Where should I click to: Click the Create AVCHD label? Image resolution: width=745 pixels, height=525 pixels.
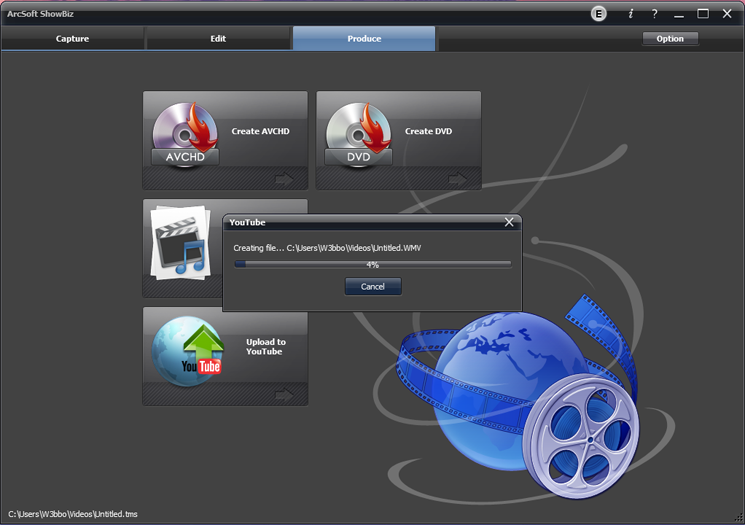260,131
